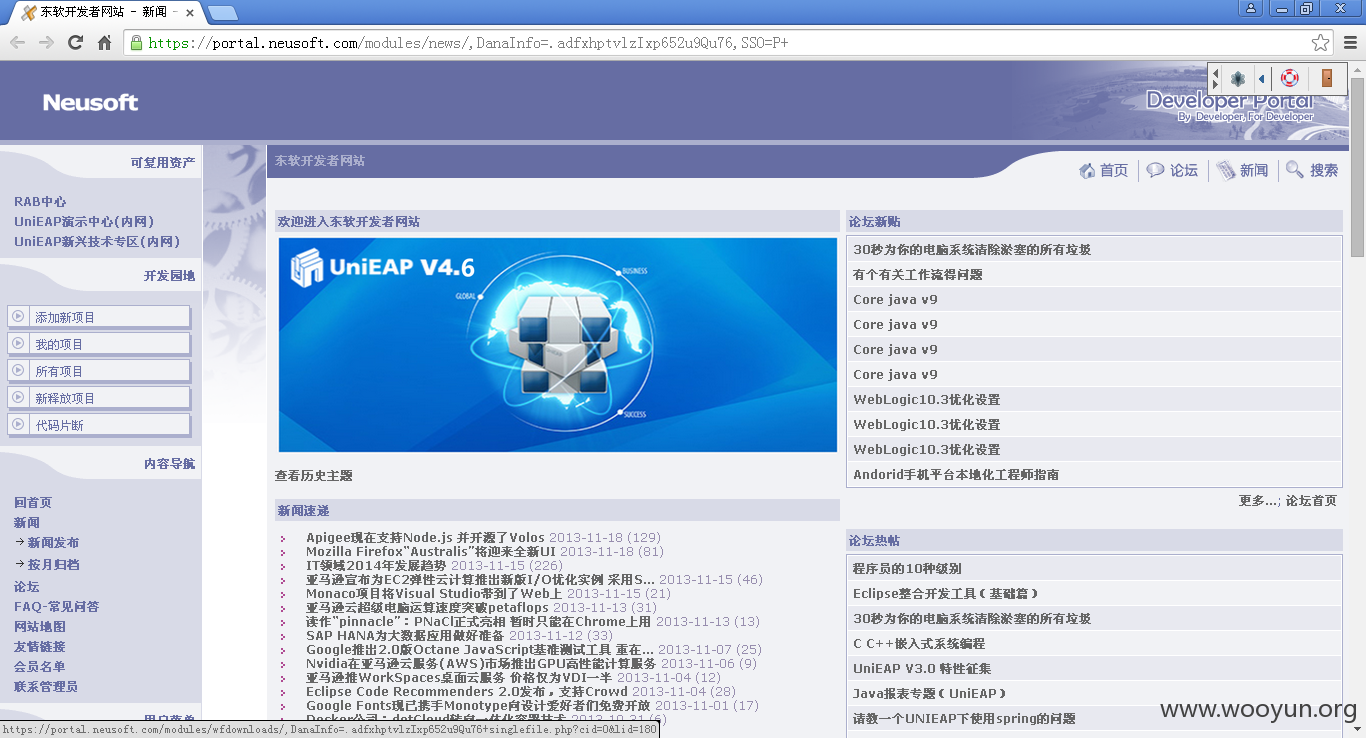Click the icon beside 我的项目
This screenshot has height=738, width=1366.
18,343
